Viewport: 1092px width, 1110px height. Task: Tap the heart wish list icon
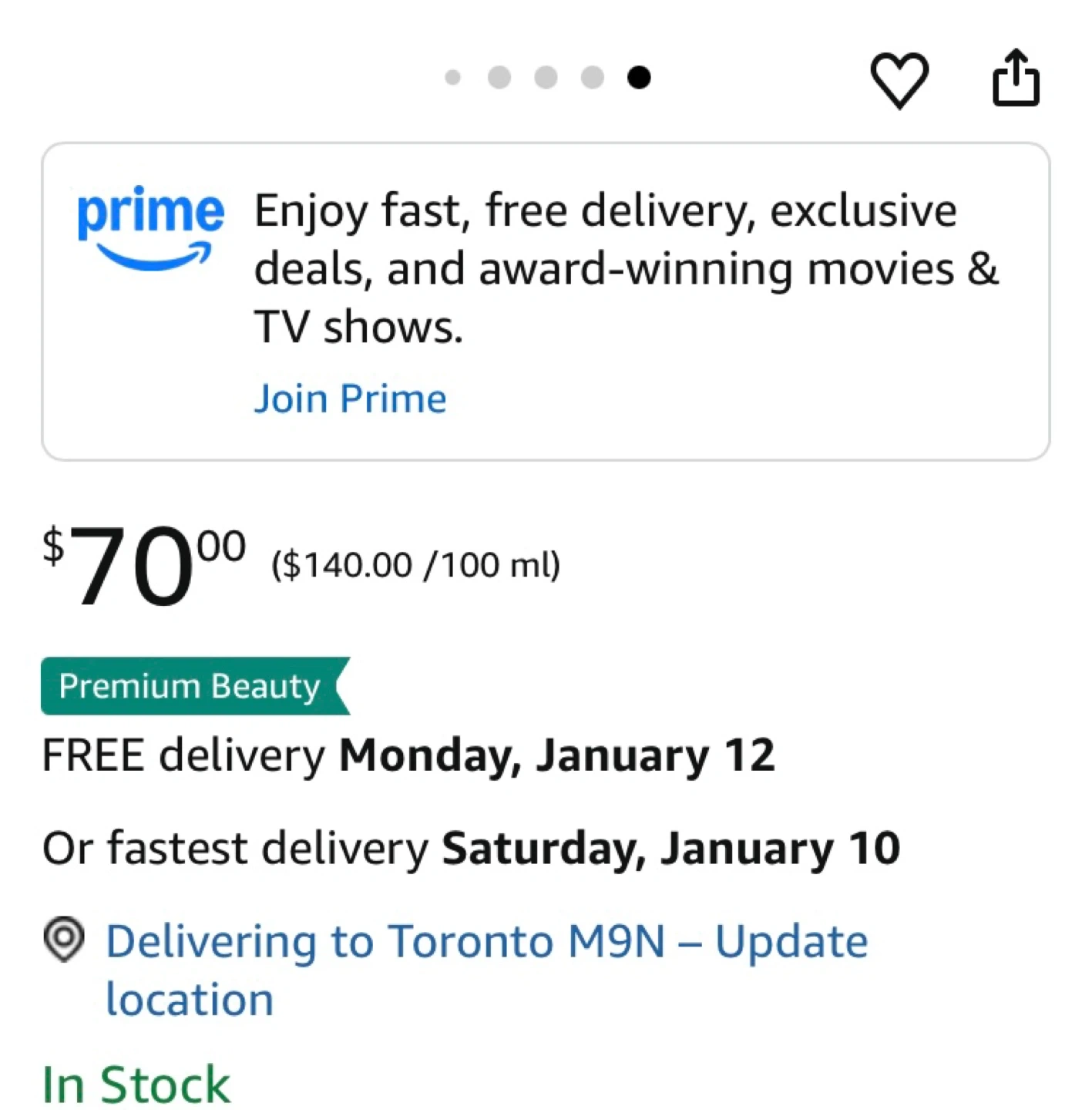(x=899, y=79)
